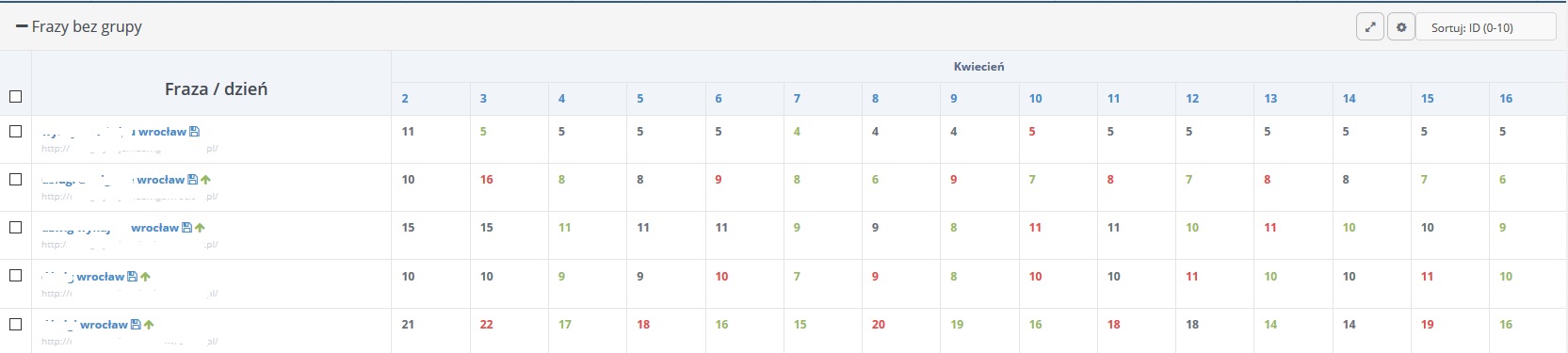Open the gear settings button
The image size is (1568, 353).
click(1401, 27)
